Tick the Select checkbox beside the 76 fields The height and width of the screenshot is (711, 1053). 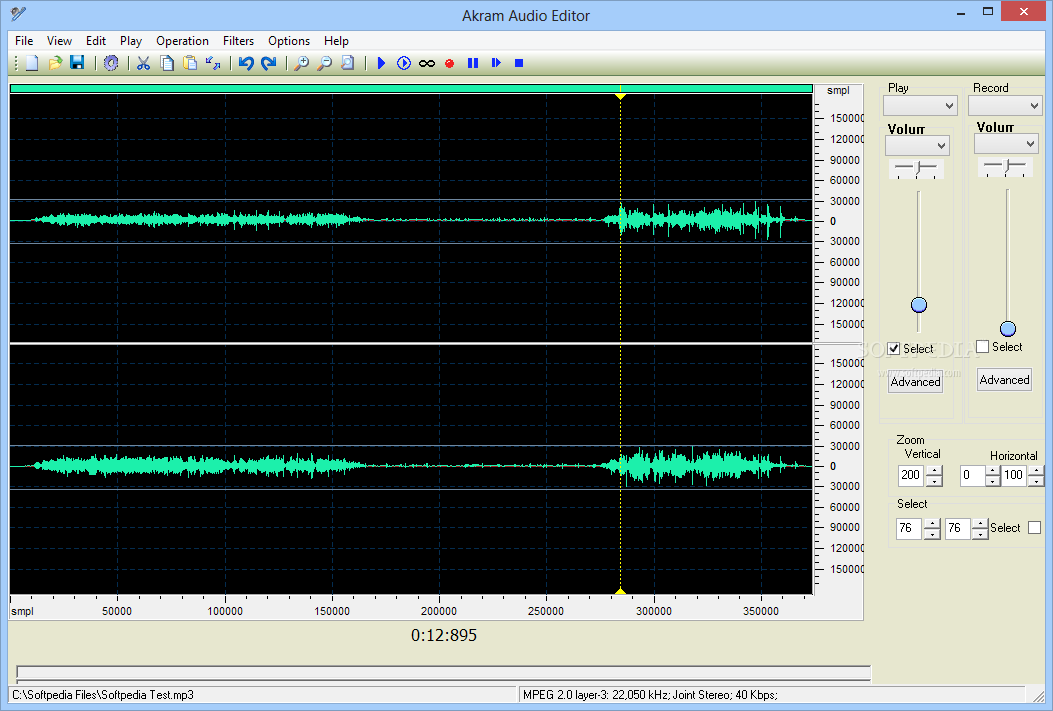point(1034,528)
